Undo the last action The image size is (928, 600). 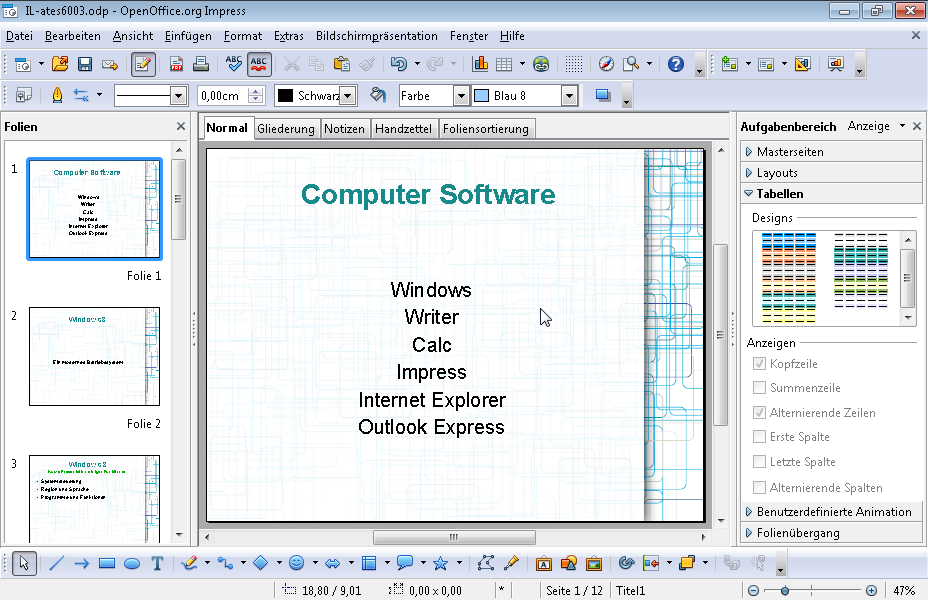399,64
